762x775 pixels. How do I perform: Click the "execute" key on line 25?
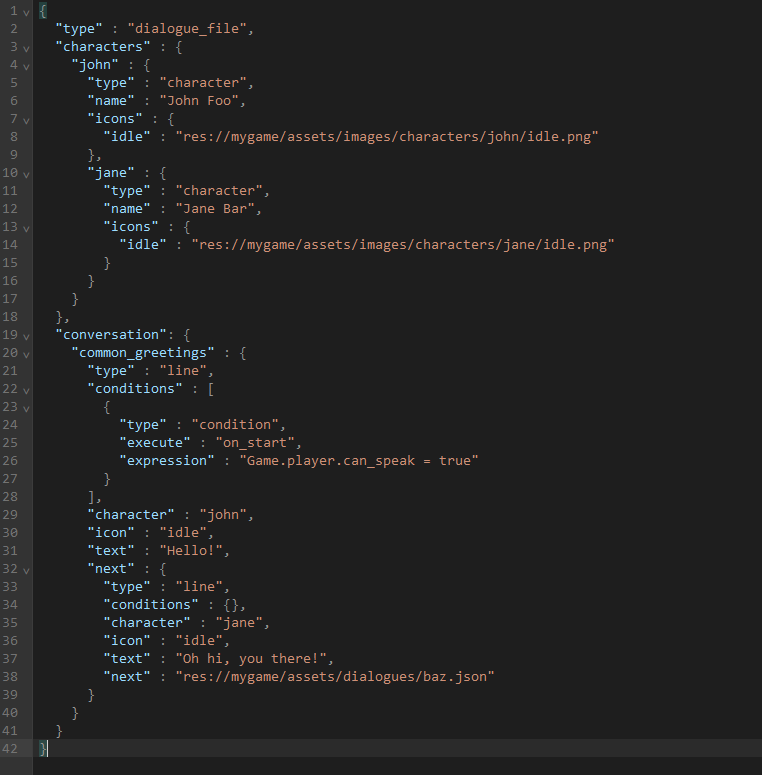[155, 443]
